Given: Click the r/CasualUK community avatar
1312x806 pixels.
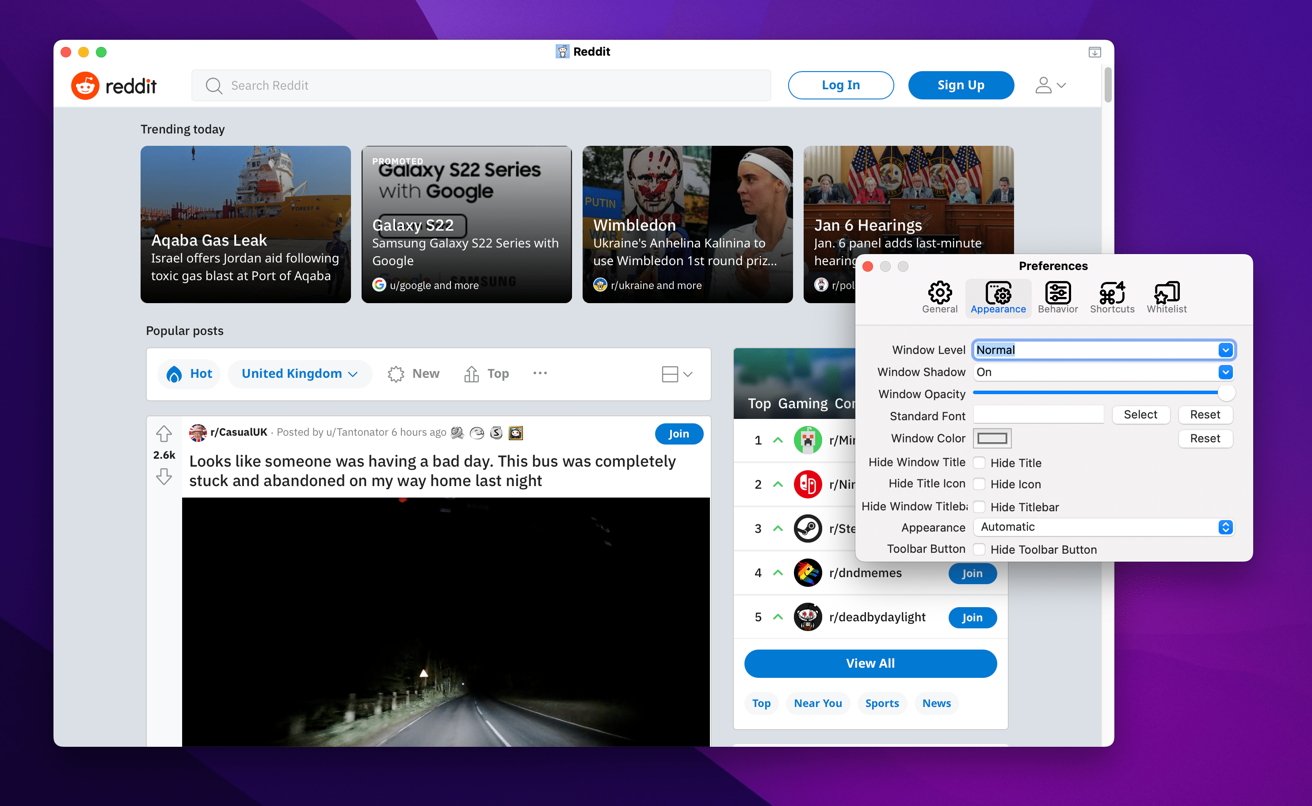Looking at the screenshot, I should 198,433.
